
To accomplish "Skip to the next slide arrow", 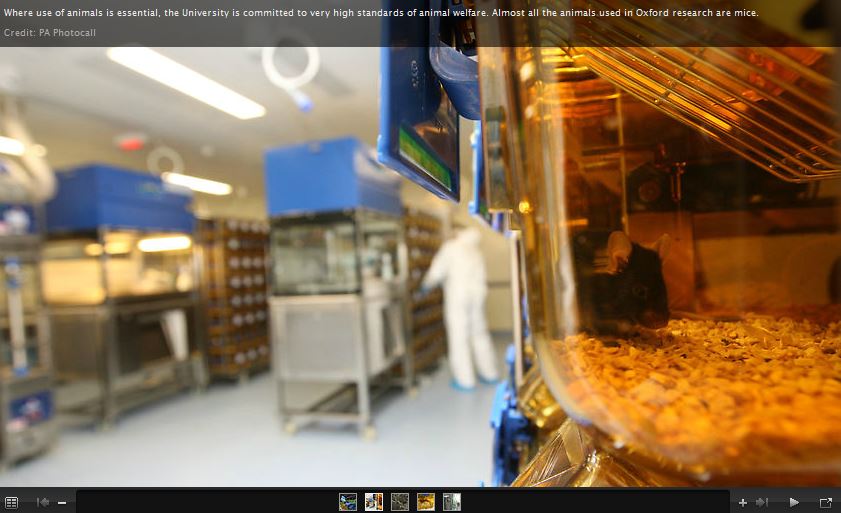I will tap(762, 502).
